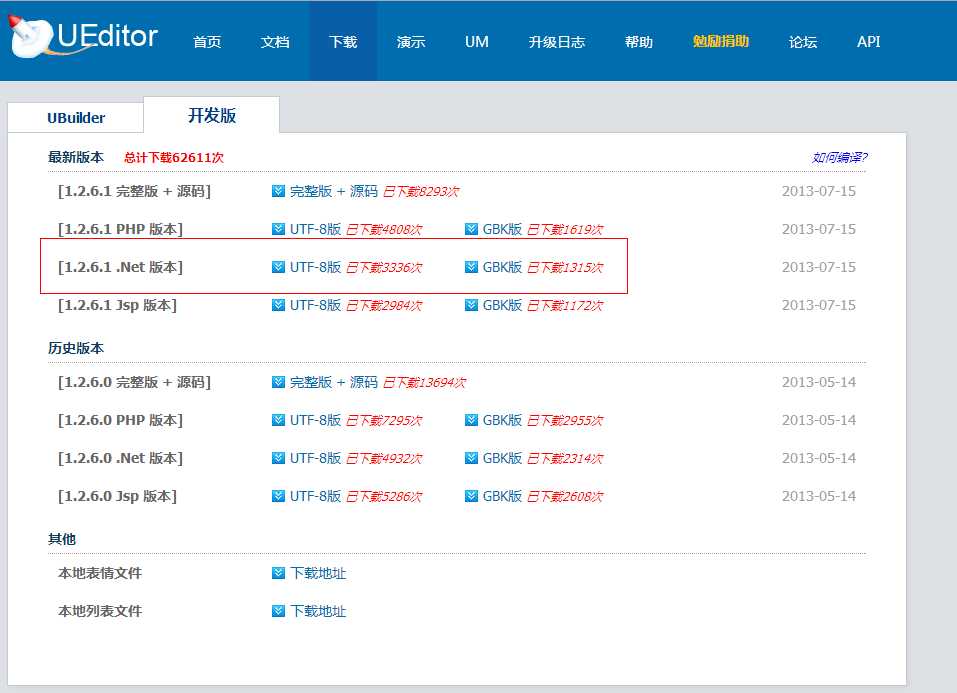Click download icon for 本地列表文件

pyautogui.click(x=278, y=611)
